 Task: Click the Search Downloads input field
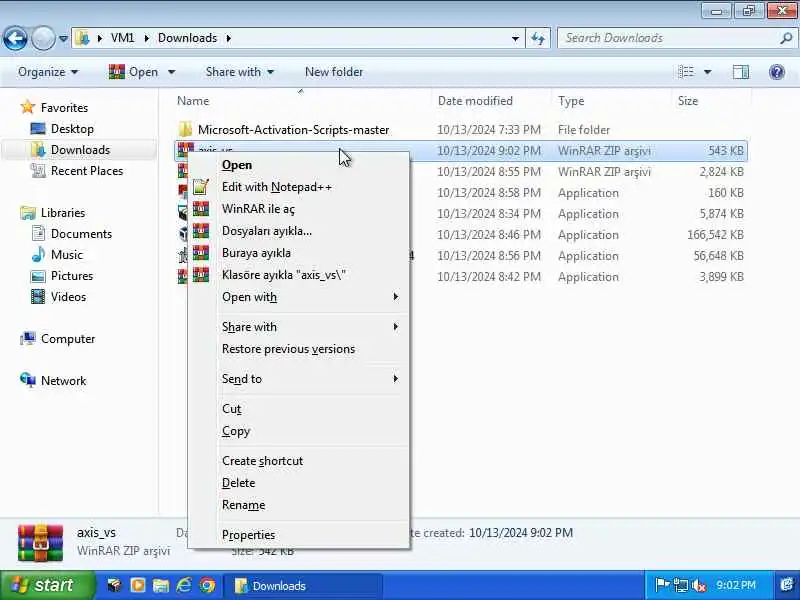(x=668, y=38)
